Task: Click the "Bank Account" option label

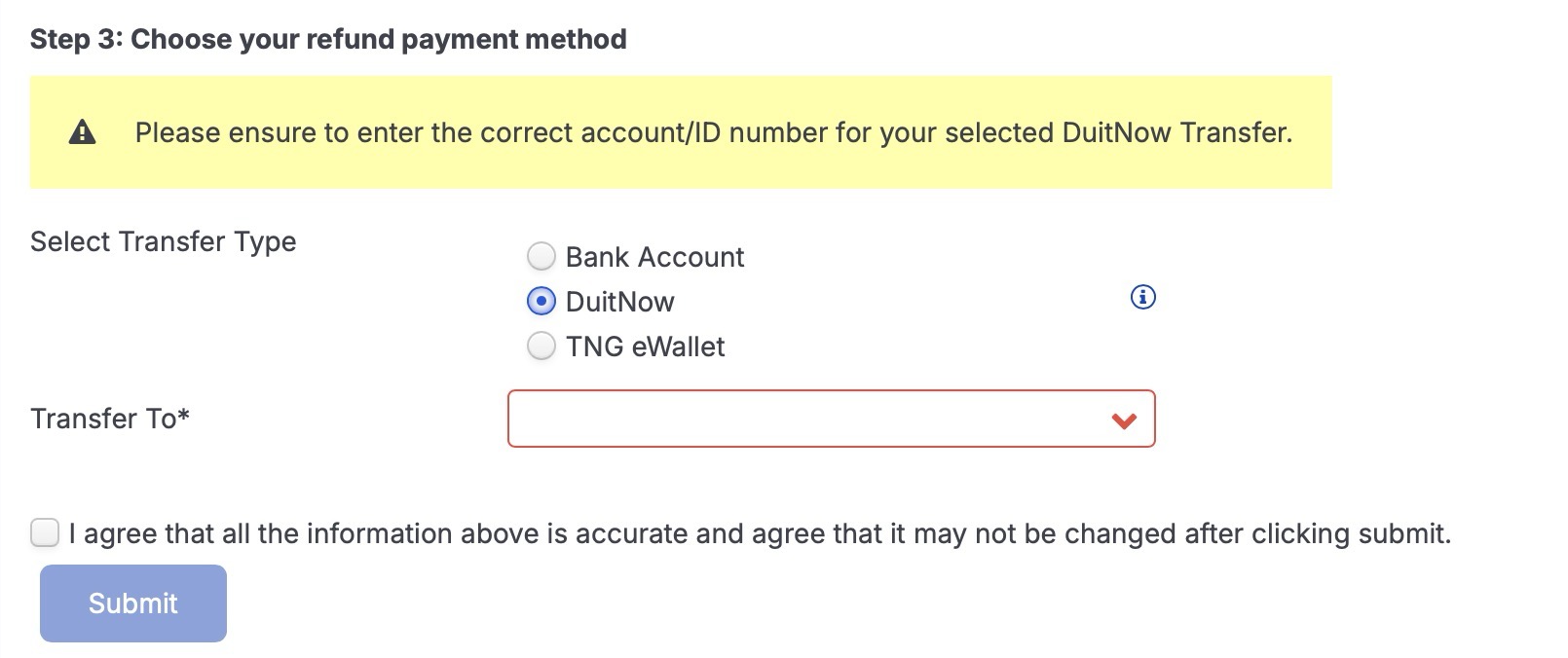Action: [x=654, y=257]
